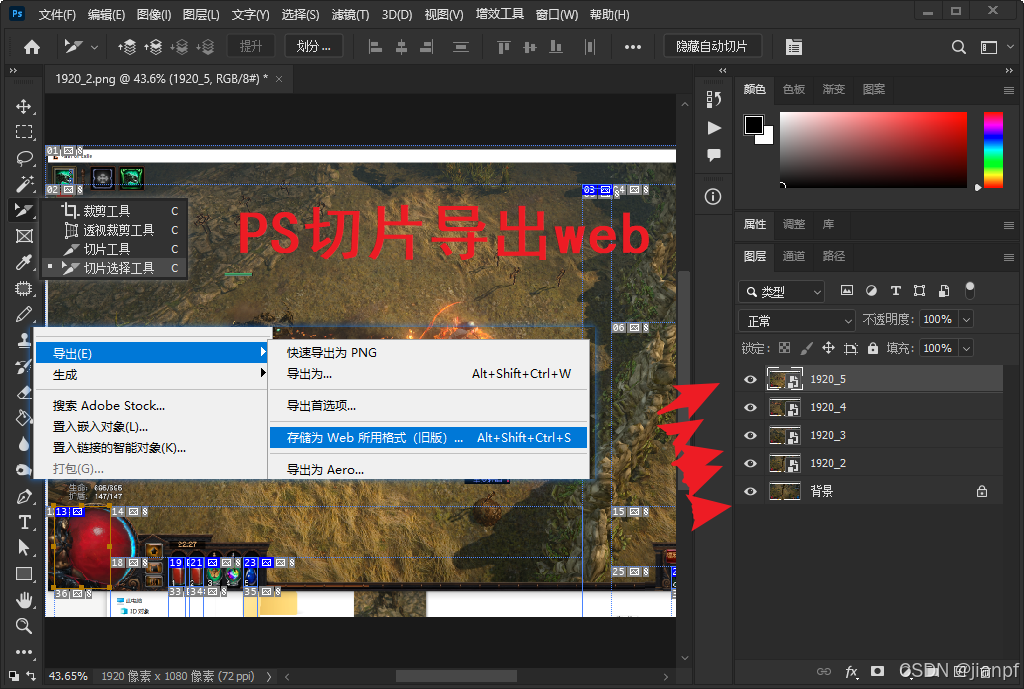The width and height of the screenshot is (1024, 689).
Task: Switch to the 通道 tab
Action: pyautogui.click(x=793, y=256)
